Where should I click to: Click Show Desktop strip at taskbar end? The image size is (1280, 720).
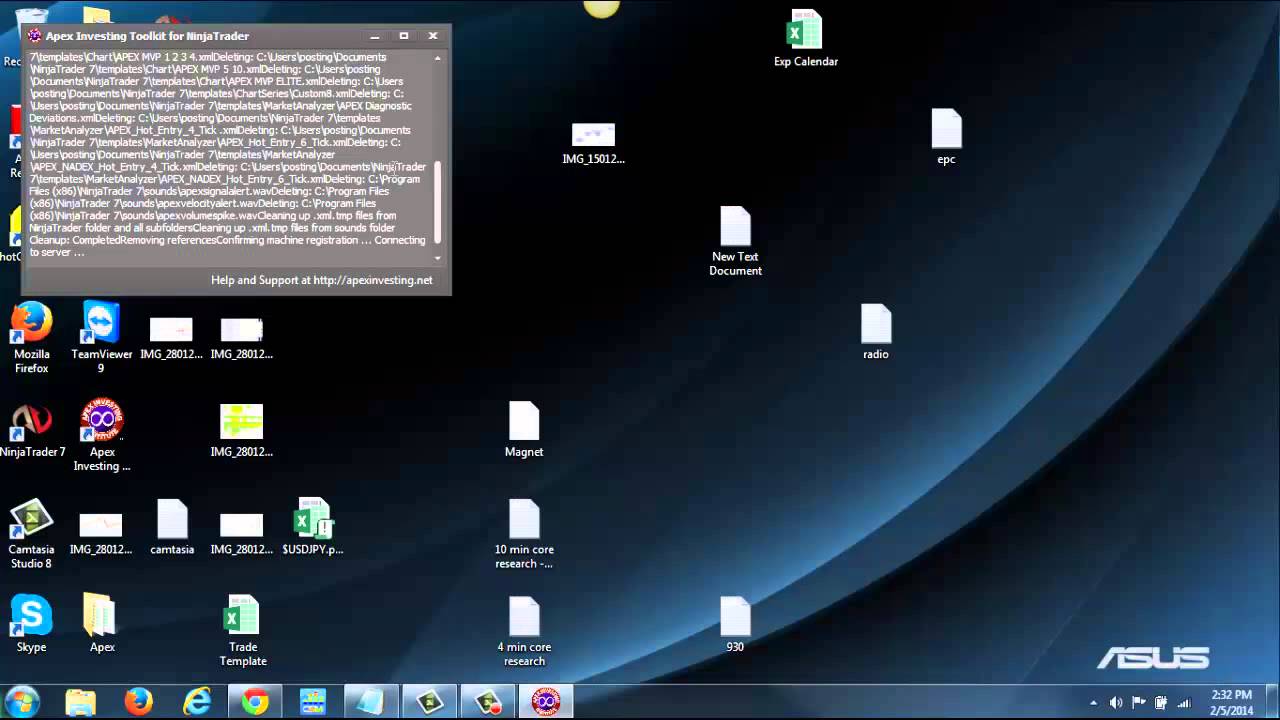1272,702
